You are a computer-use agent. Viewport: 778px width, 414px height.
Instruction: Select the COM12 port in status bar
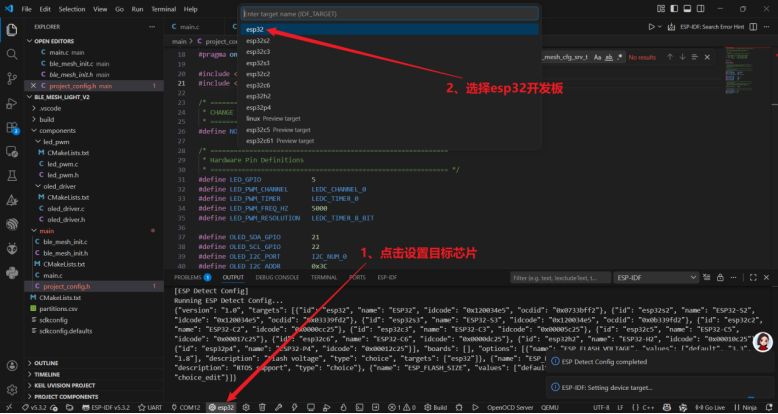(x=186, y=408)
